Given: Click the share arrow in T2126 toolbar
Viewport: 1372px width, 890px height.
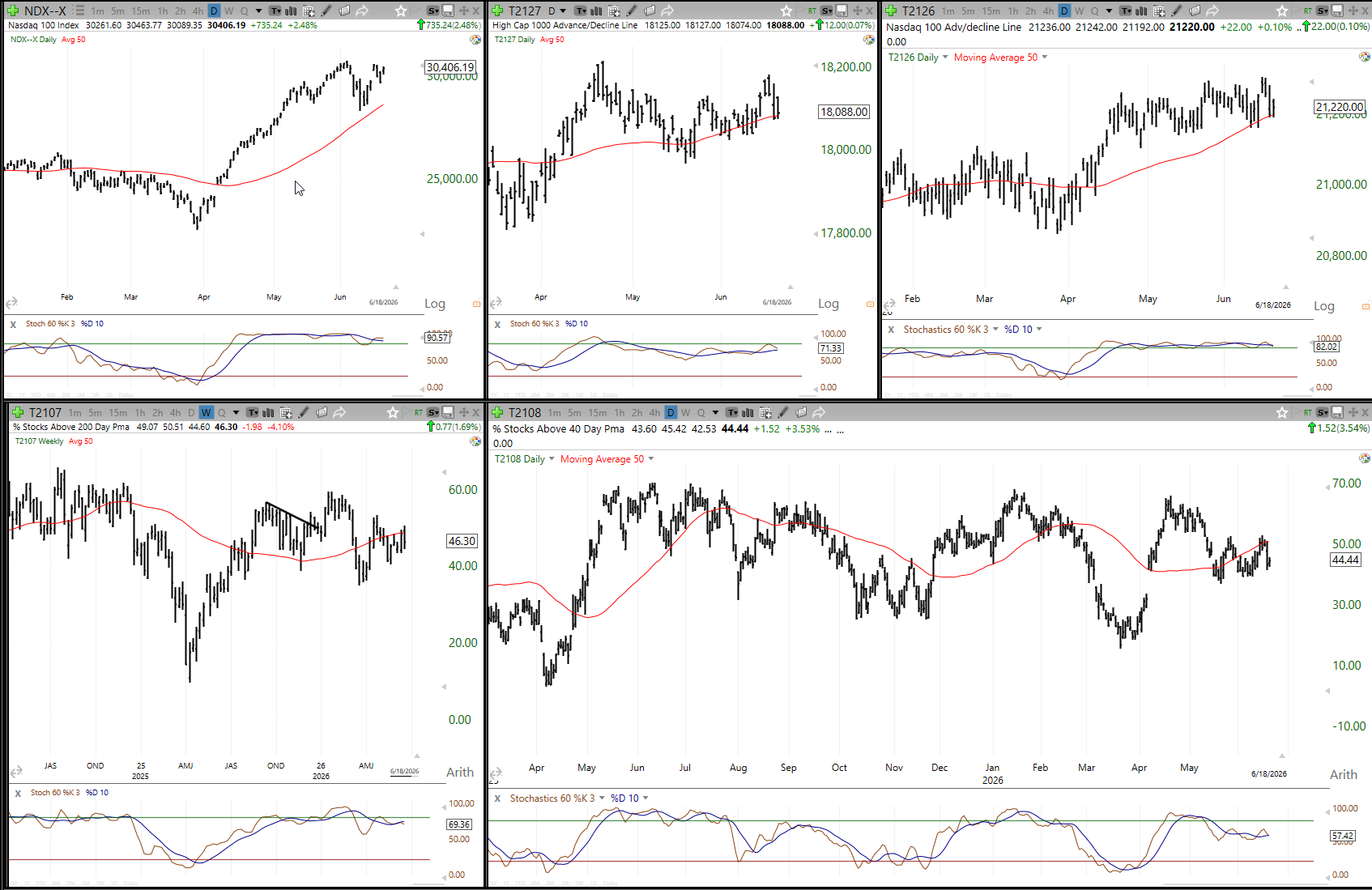Looking at the screenshot, I should tap(1212, 11).
